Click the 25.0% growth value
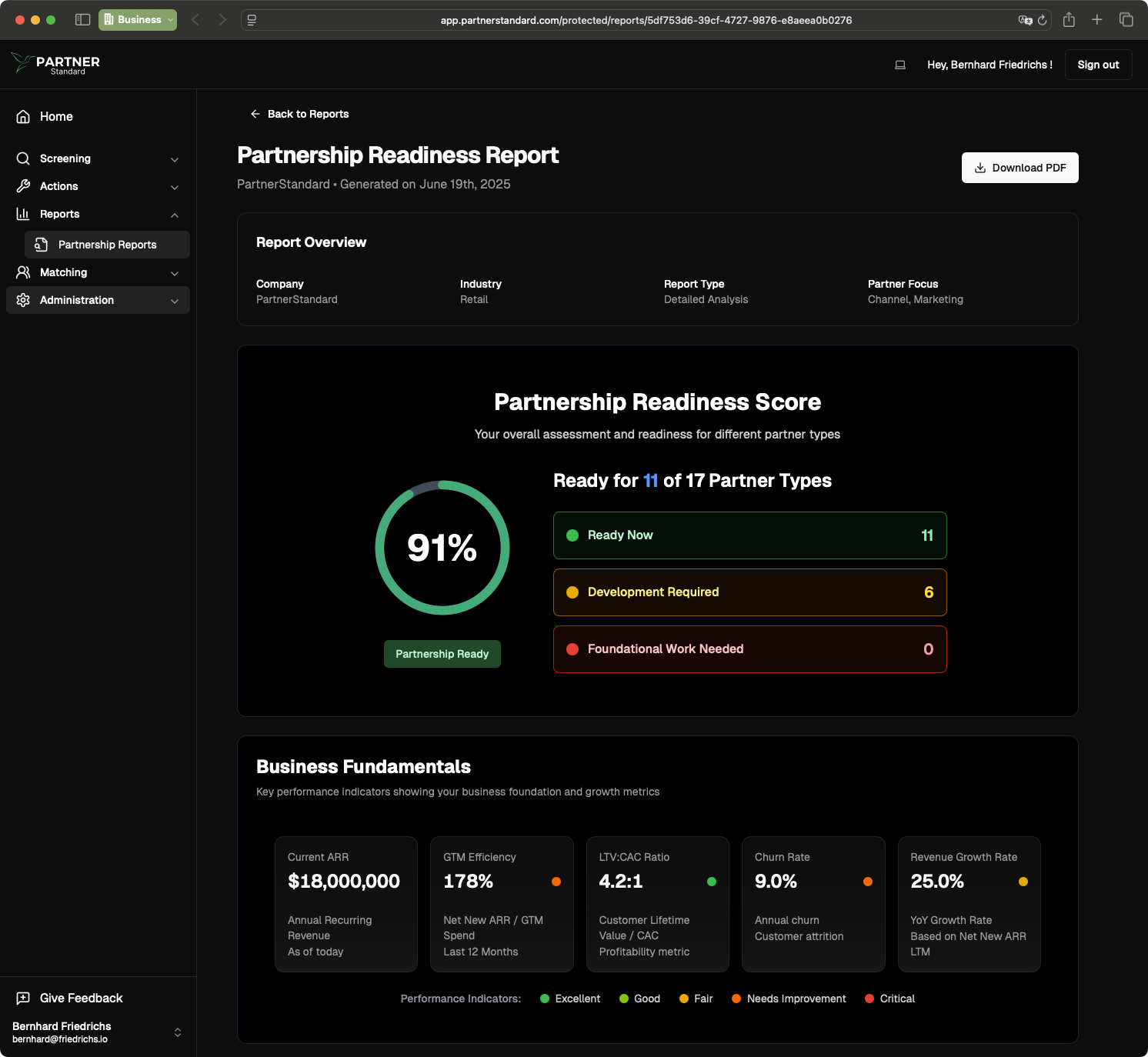1148x1057 pixels. (x=937, y=882)
